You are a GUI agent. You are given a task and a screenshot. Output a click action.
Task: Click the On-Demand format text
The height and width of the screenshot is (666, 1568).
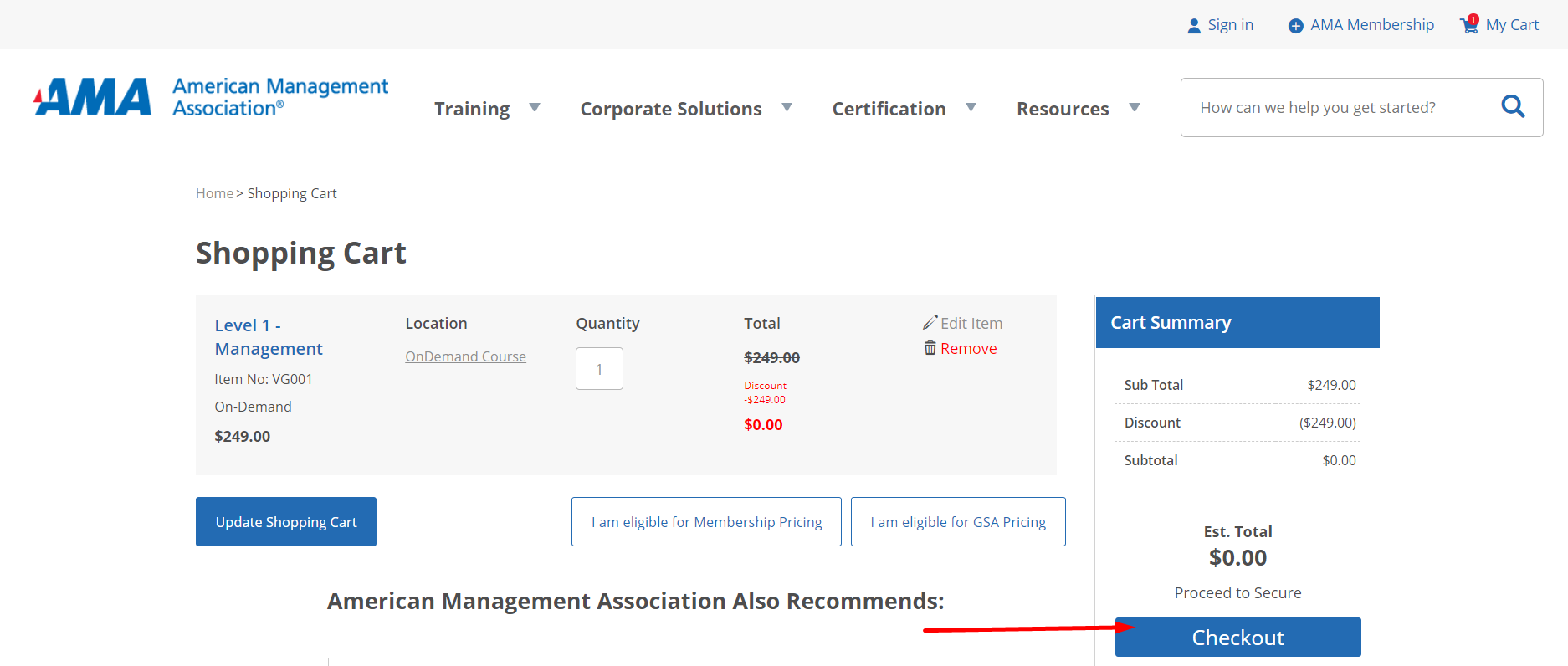click(x=253, y=407)
